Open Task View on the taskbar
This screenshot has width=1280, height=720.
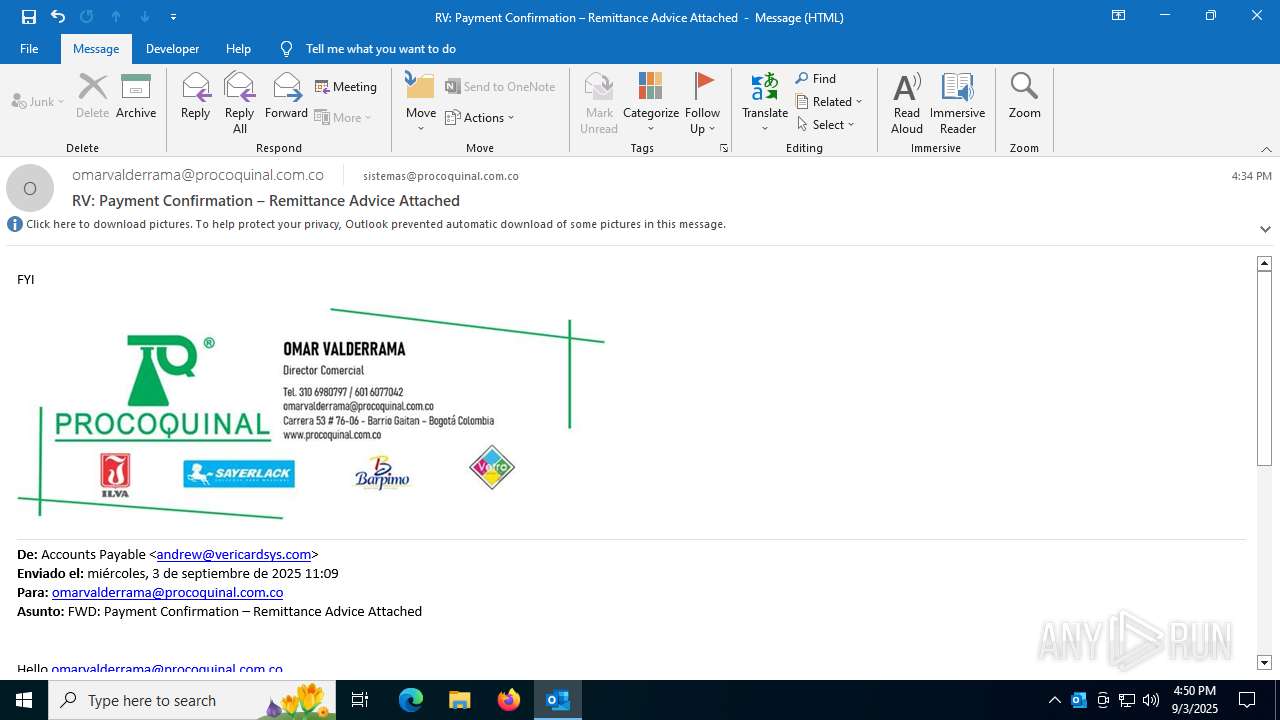click(360, 700)
